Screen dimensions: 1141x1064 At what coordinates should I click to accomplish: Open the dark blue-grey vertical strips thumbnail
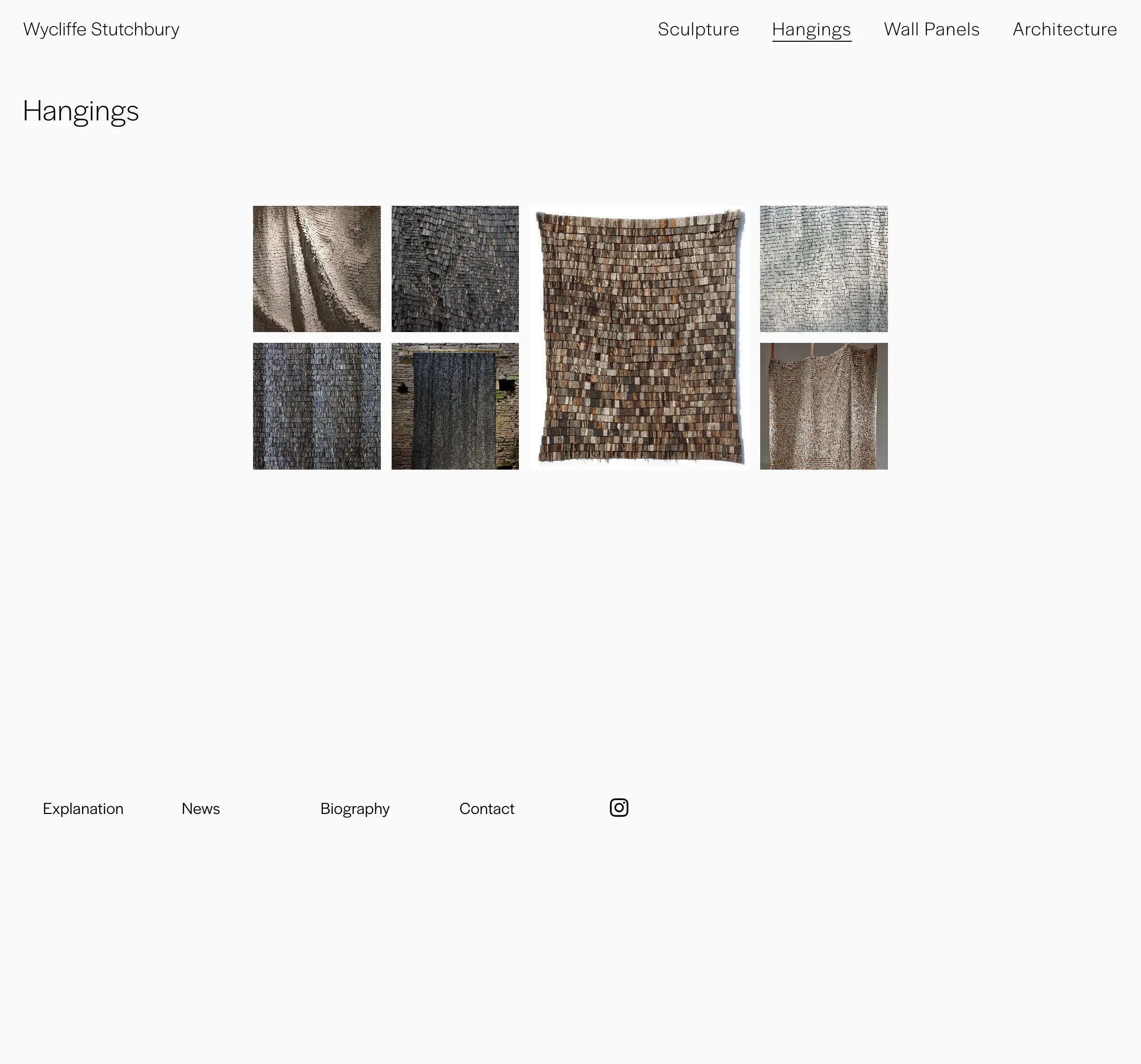coord(316,406)
